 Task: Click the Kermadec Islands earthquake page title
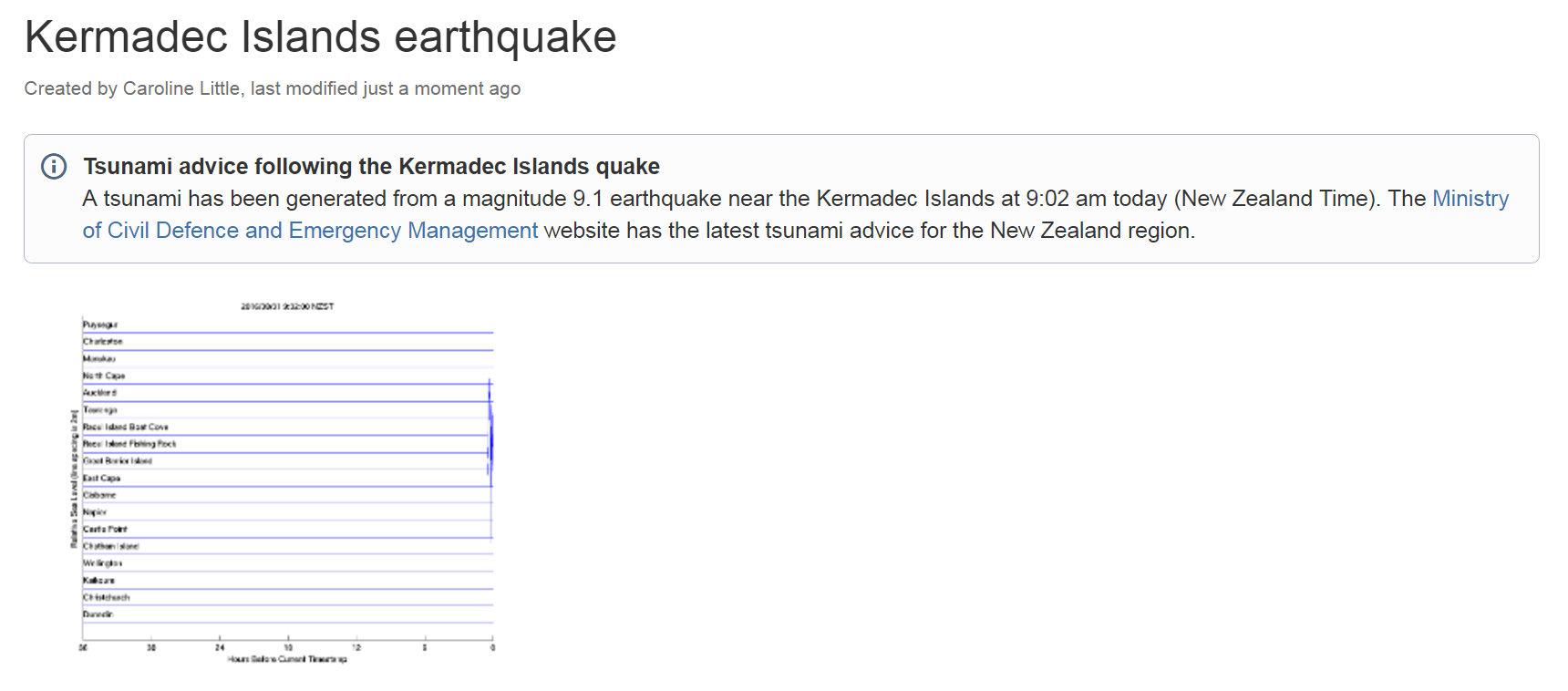[x=320, y=37]
